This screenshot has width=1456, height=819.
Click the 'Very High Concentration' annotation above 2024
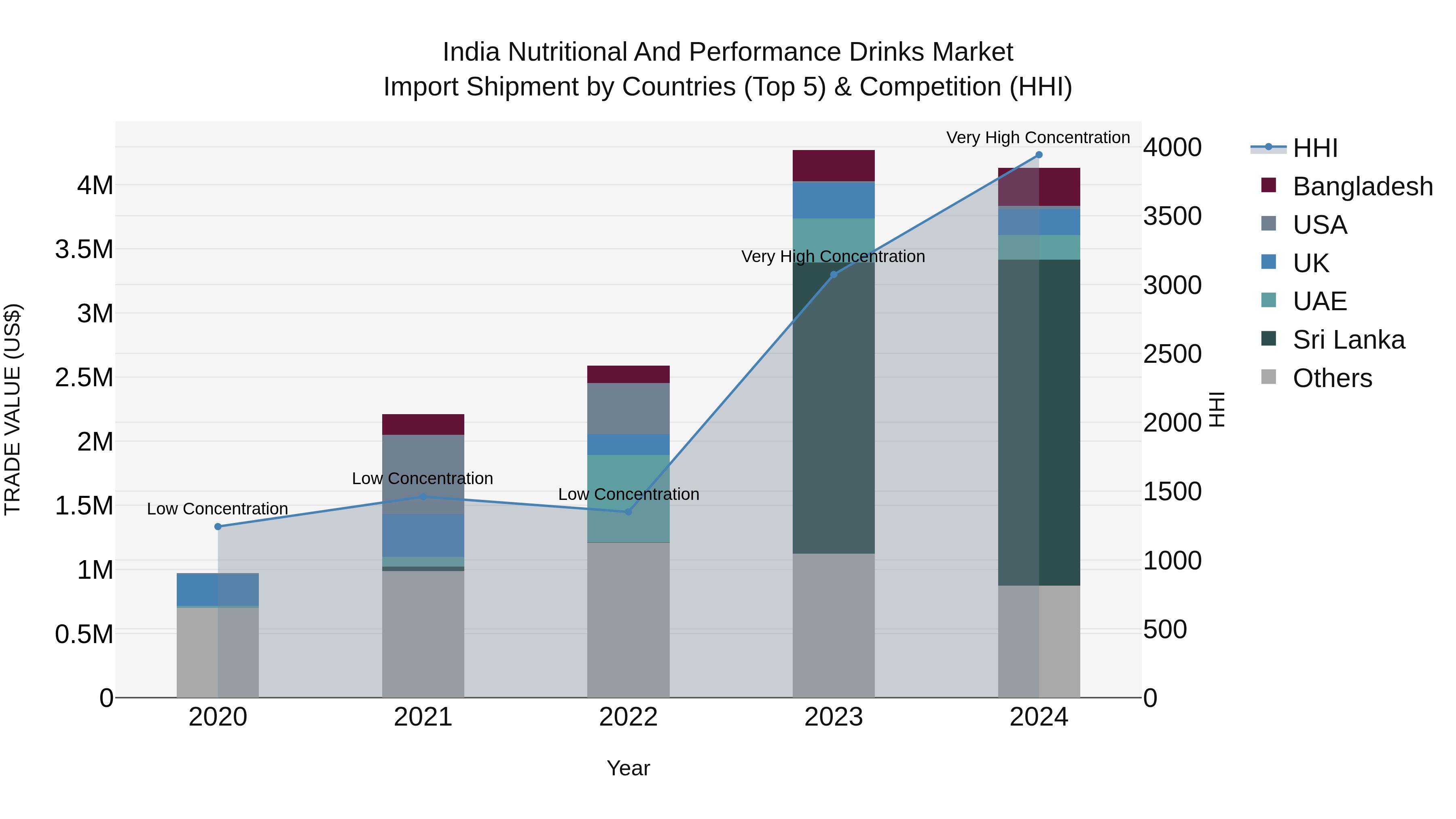coord(1038,138)
